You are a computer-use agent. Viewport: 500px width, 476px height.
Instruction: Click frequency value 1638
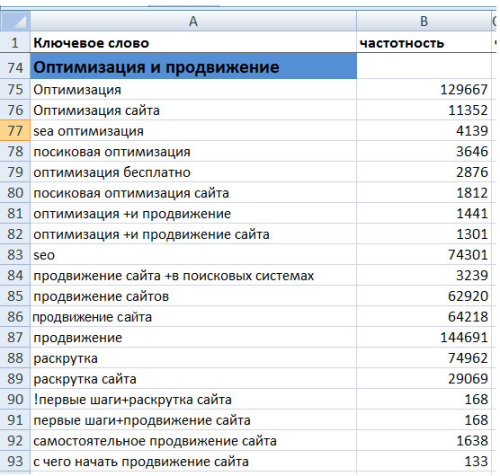pos(472,441)
